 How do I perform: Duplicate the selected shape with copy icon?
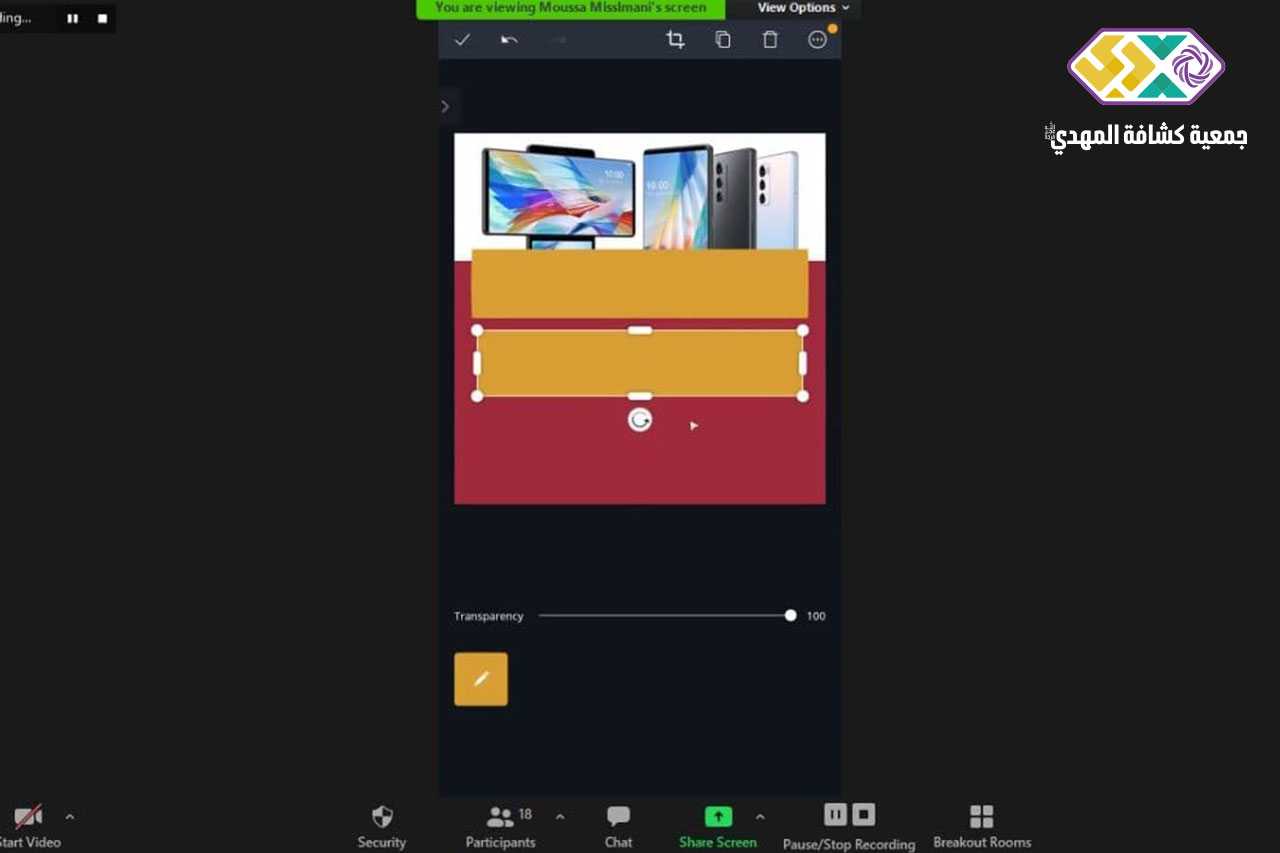722,40
